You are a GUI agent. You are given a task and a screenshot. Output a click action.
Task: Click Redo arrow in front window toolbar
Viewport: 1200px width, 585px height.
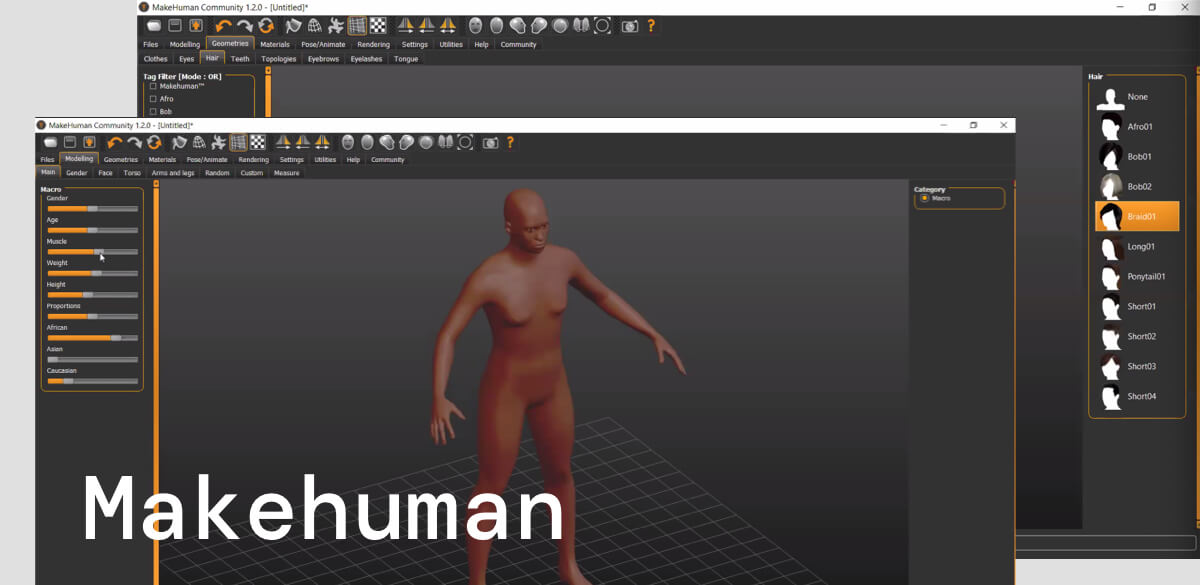pyautogui.click(x=134, y=143)
